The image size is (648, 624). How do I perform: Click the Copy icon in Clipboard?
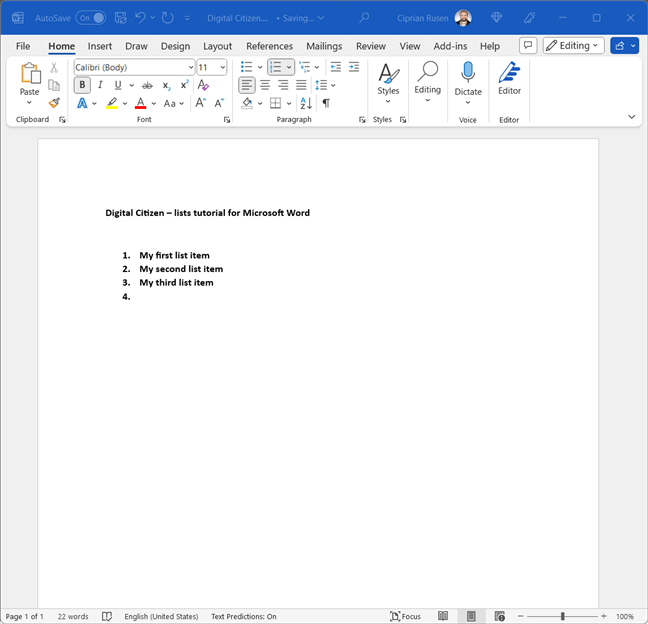pyautogui.click(x=54, y=85)
